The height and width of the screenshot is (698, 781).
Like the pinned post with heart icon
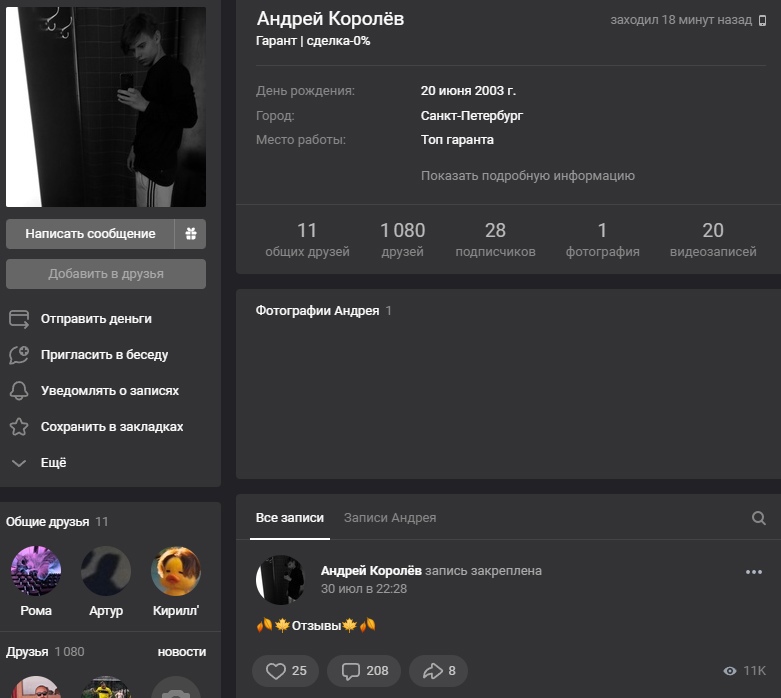[x=286, y=670]
